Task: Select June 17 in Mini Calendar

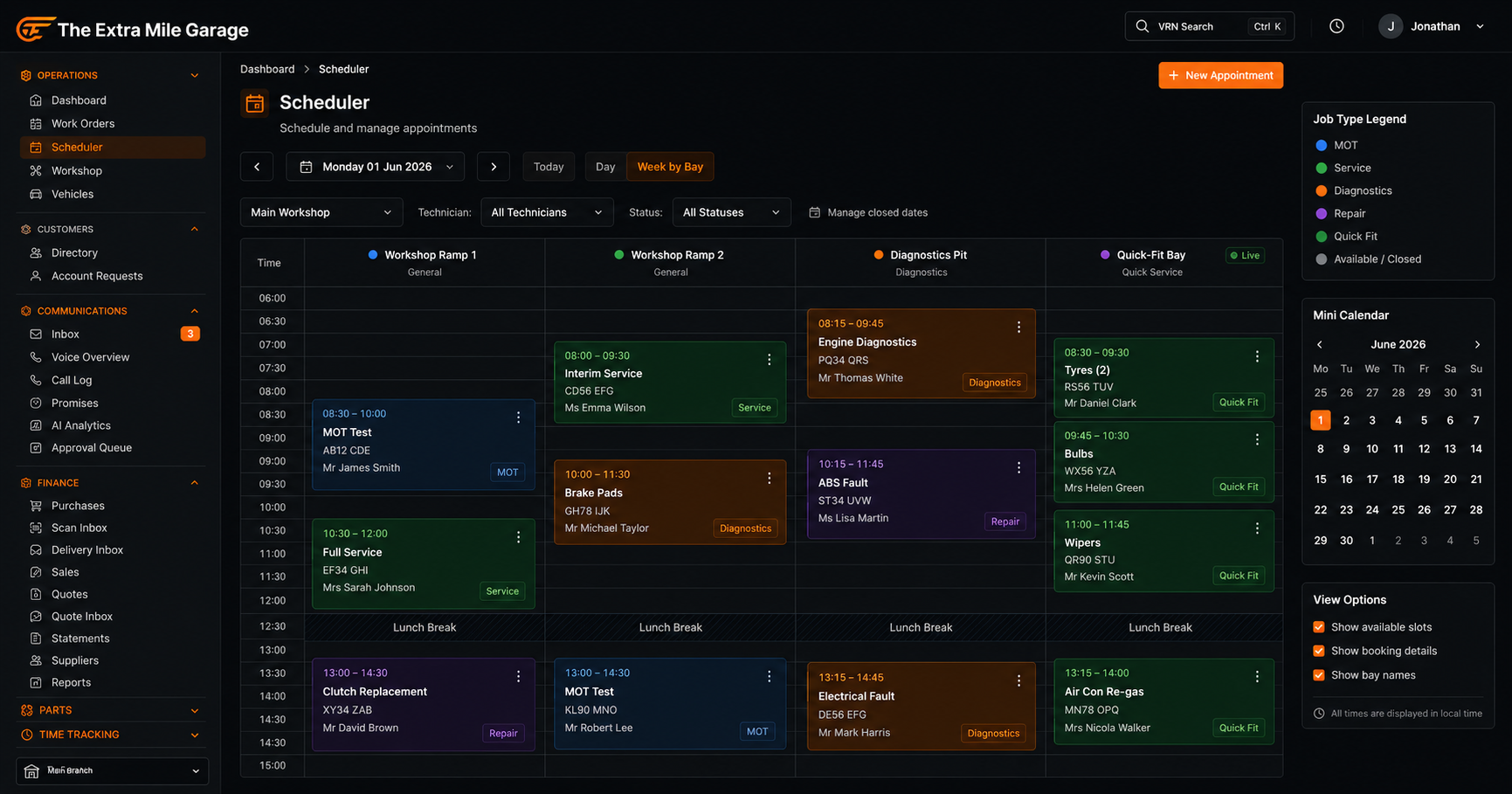Action: (x=1372, y=479)
